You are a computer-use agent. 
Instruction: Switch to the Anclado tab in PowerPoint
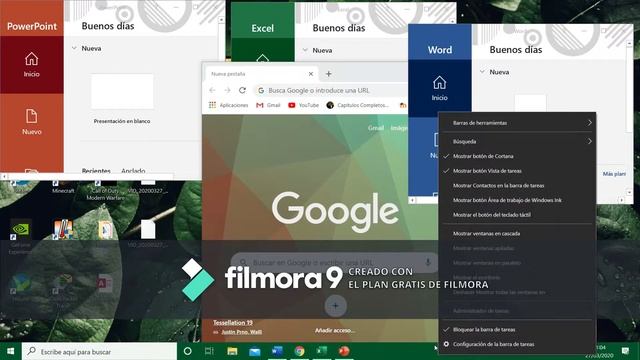tap(133, 171)
